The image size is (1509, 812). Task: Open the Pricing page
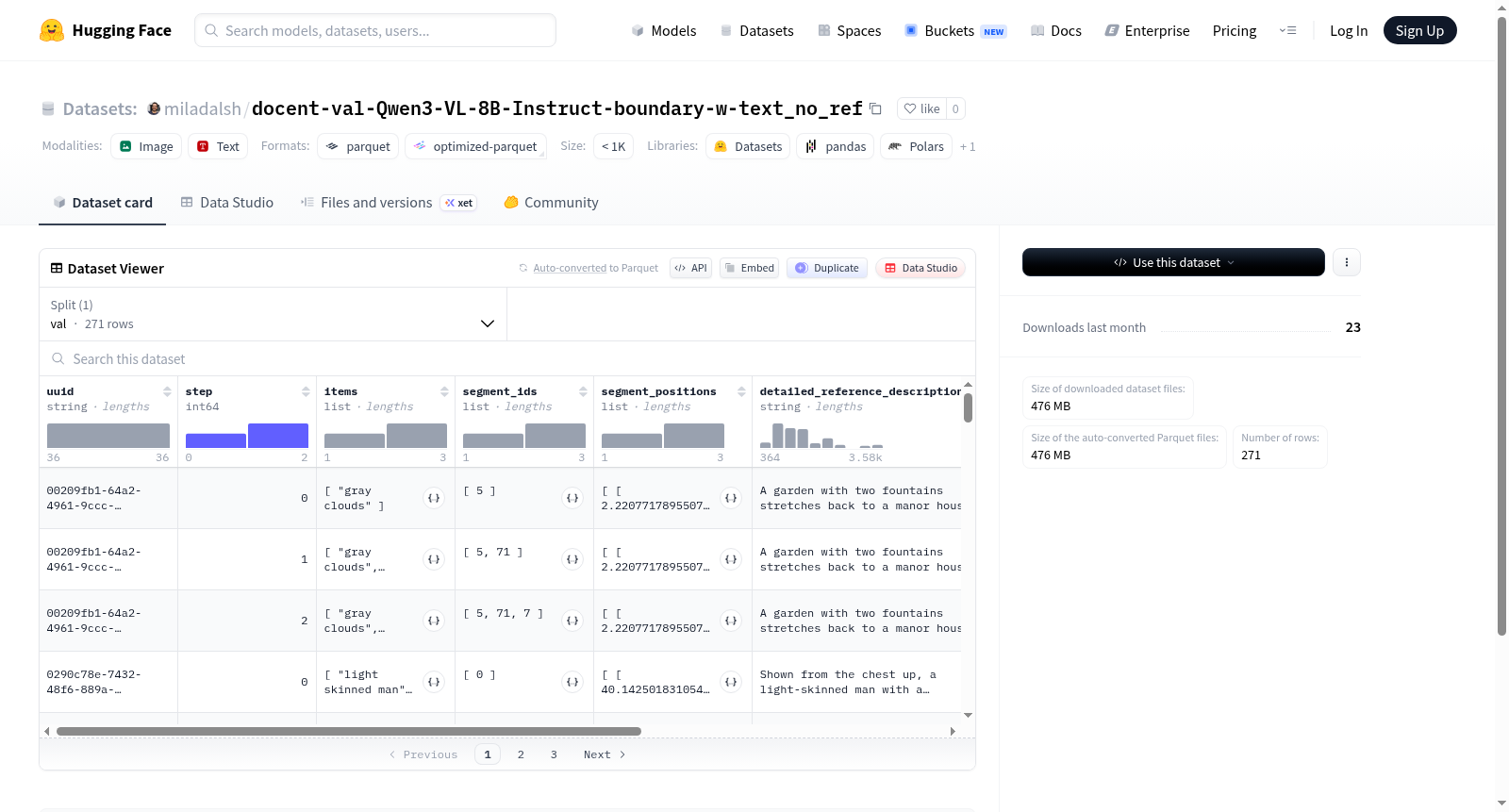pos(1235,30)
